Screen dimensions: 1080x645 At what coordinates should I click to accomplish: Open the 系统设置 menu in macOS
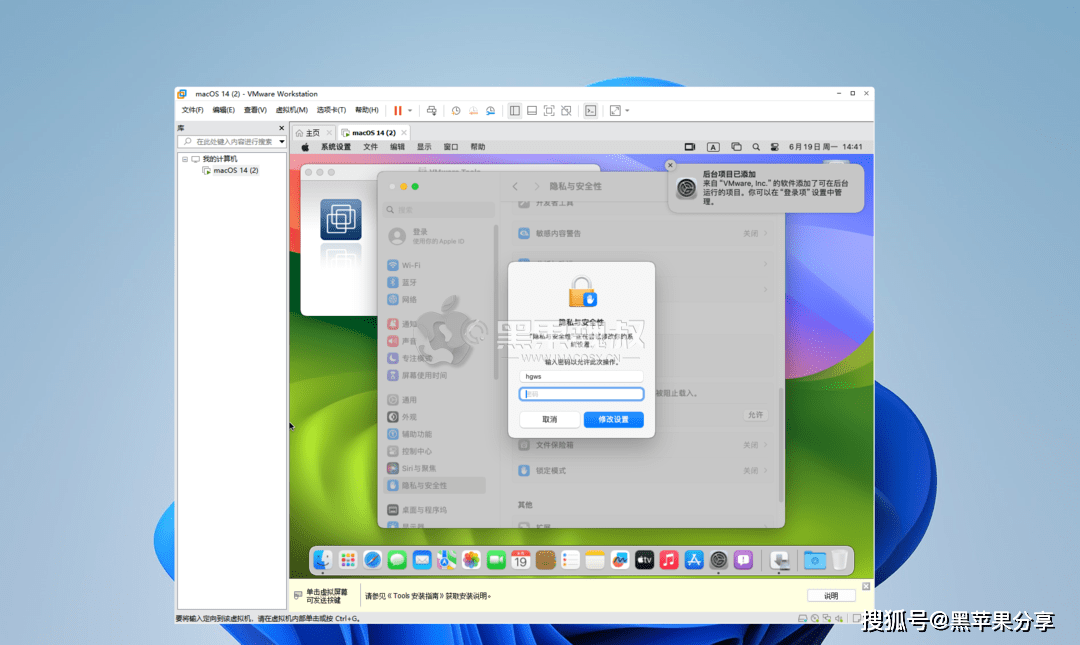(335, 147)
